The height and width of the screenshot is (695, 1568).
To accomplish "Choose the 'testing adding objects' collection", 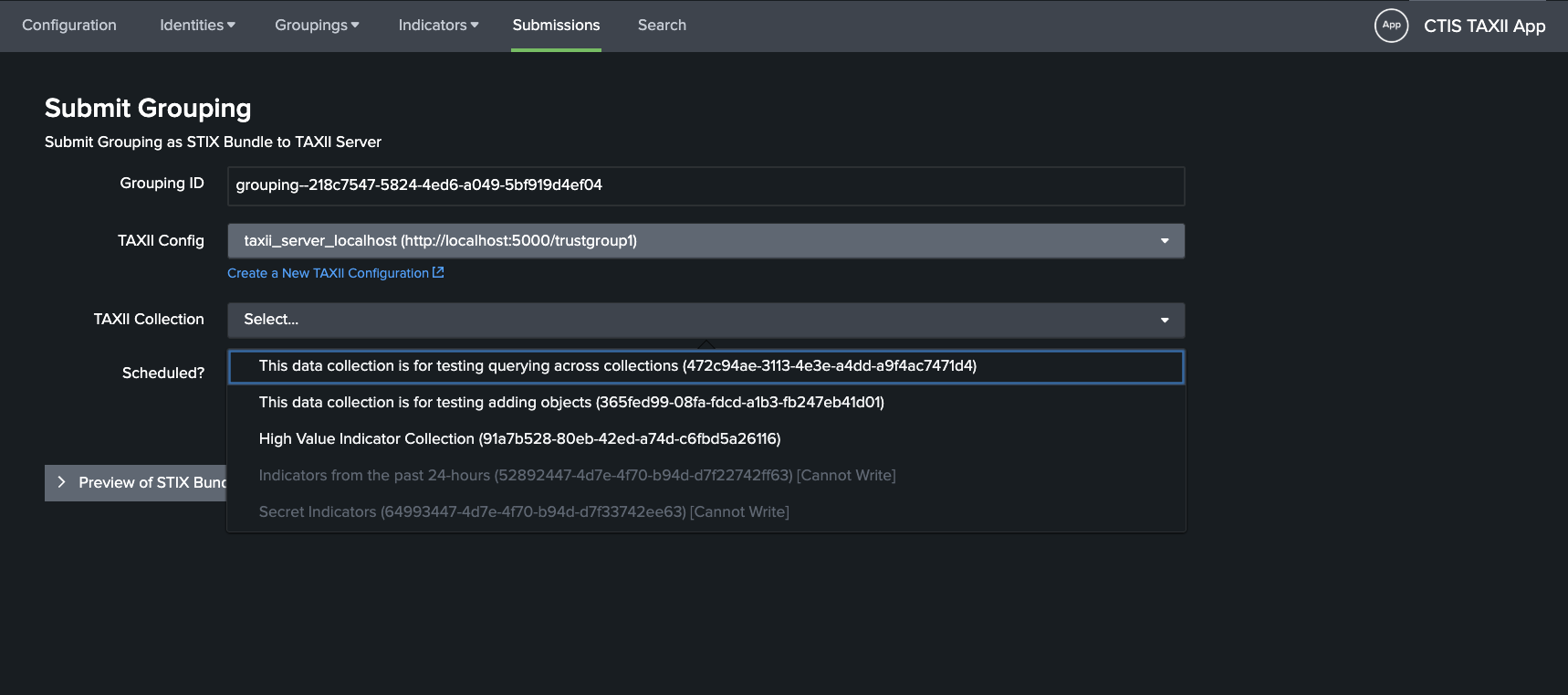I will (x=571, y=403).
